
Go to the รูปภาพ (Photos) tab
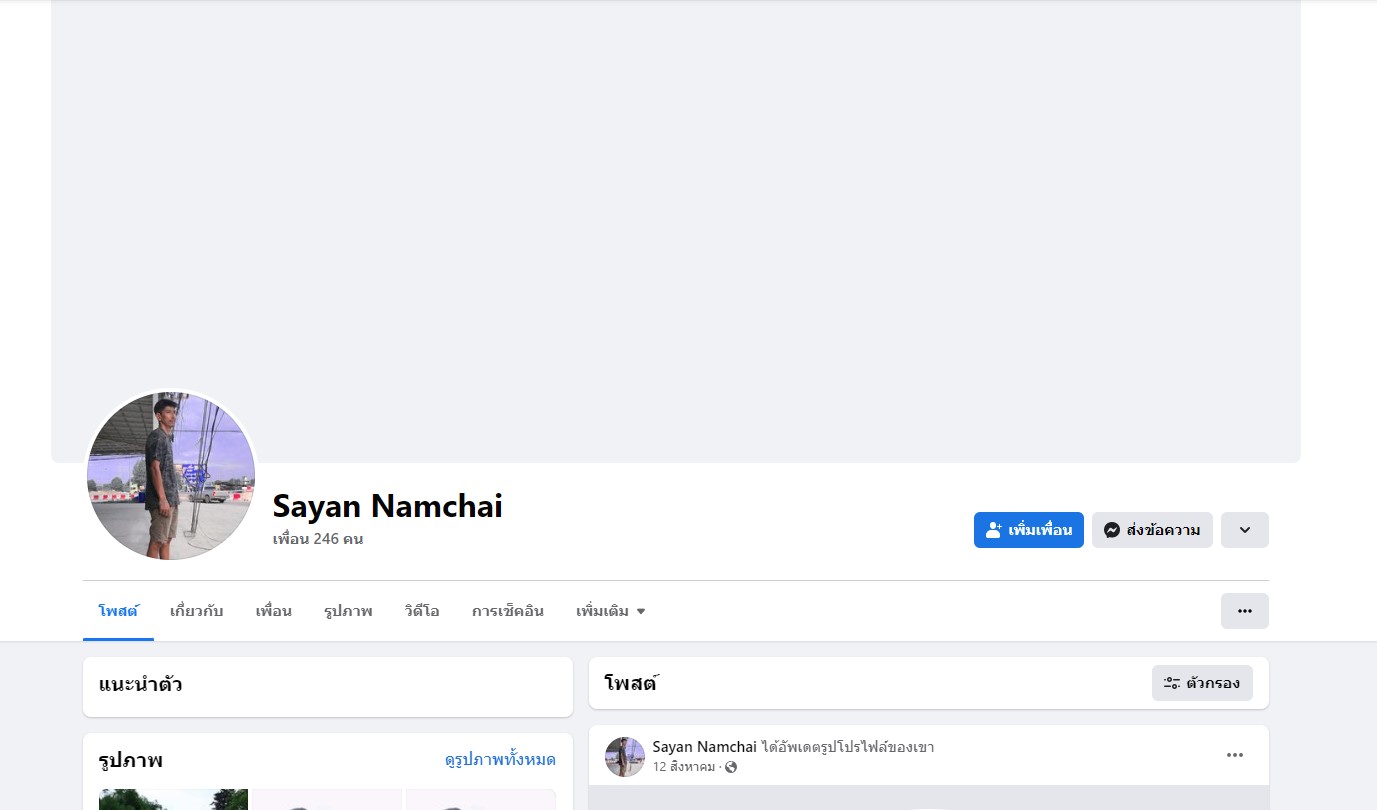coord(348,611)
